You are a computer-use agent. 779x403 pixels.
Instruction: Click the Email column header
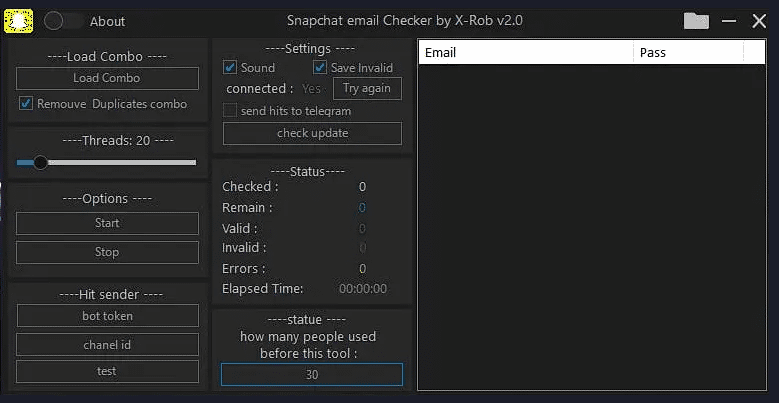coord(525,52)
